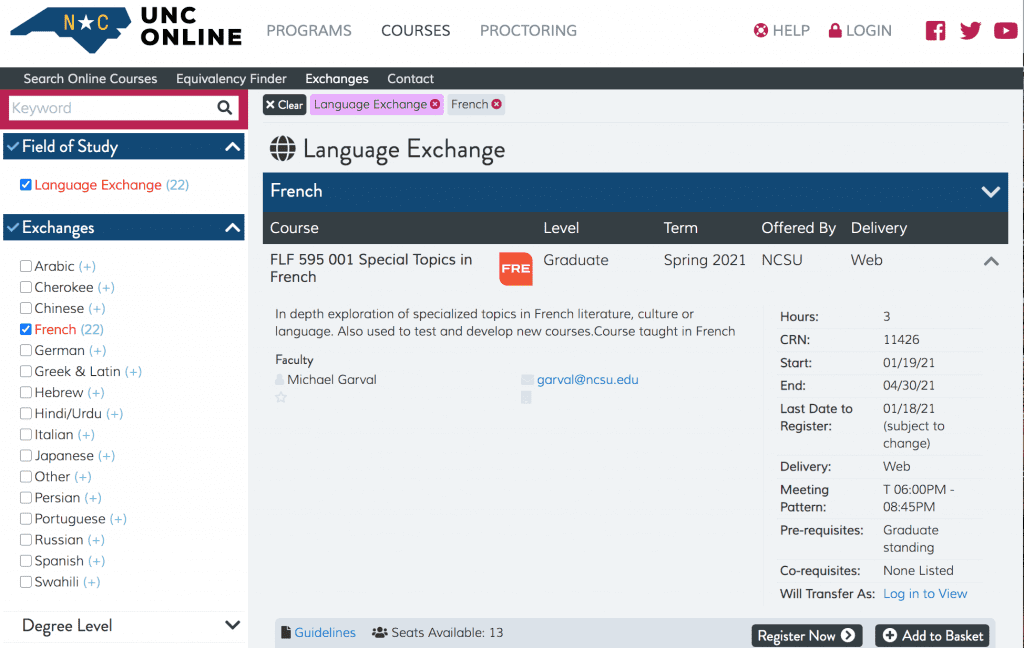Click the keyword search magnifier icon

pyautogui.click(x=225, y=108)
